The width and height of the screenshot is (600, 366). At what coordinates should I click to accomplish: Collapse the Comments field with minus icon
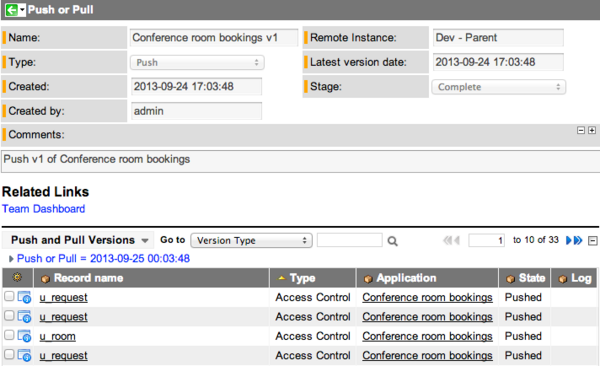pyautogui.click(x=580, y=131)
